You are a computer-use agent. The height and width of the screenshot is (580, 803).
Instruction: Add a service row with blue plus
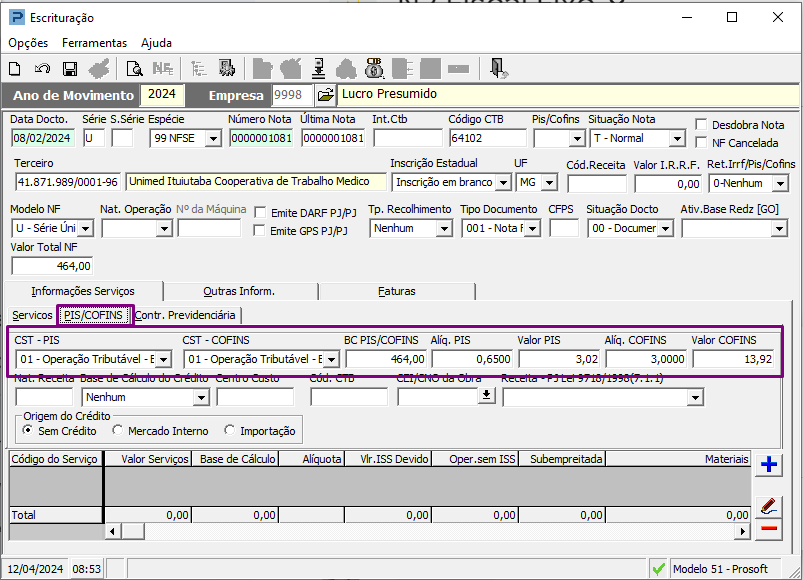click(769, 464)
